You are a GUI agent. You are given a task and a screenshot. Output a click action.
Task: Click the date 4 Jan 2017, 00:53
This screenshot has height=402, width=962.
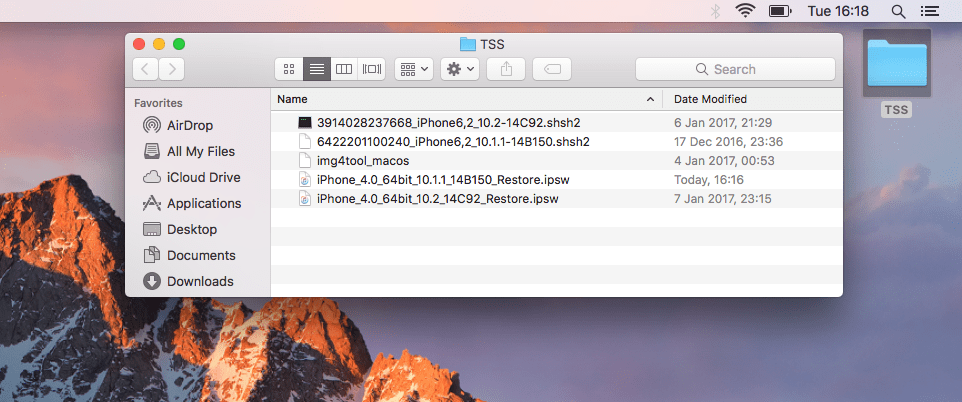pos(724,160)
